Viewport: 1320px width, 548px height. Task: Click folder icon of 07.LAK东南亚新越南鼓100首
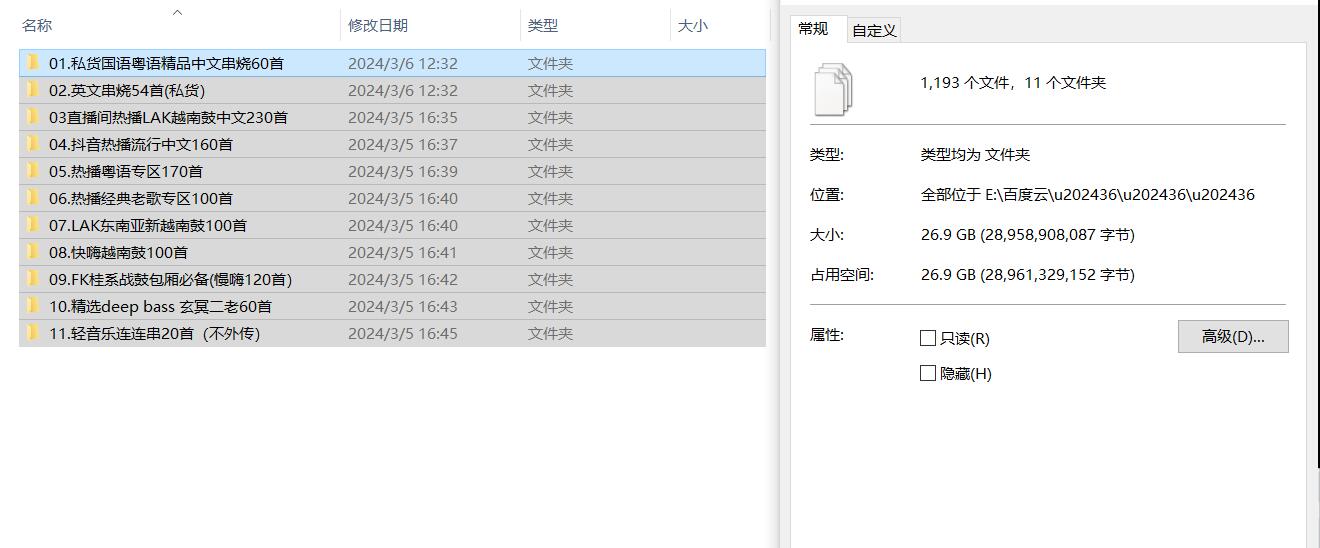point(33,225)
